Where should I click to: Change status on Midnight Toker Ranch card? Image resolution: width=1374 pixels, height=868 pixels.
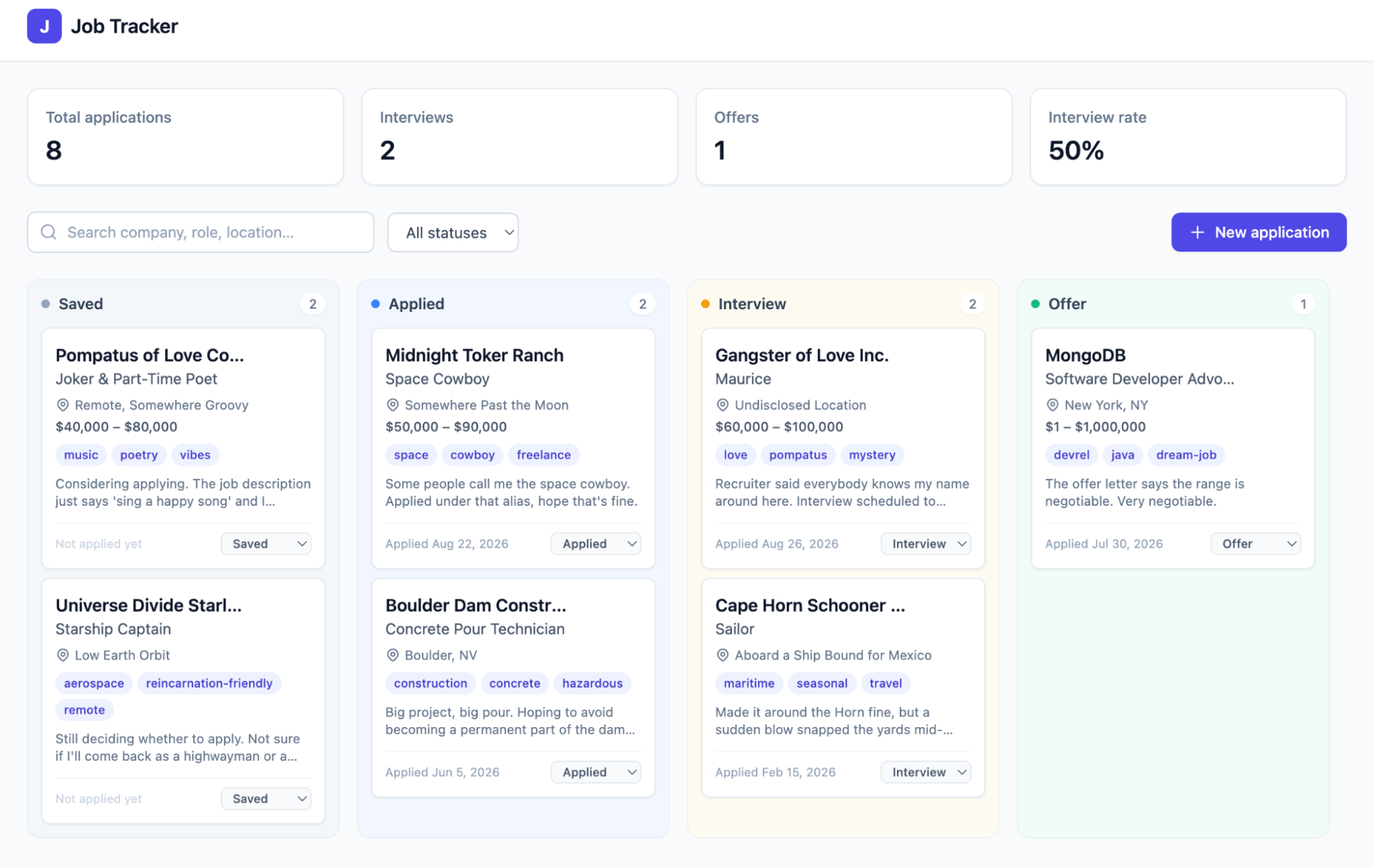tap(596, 544)
